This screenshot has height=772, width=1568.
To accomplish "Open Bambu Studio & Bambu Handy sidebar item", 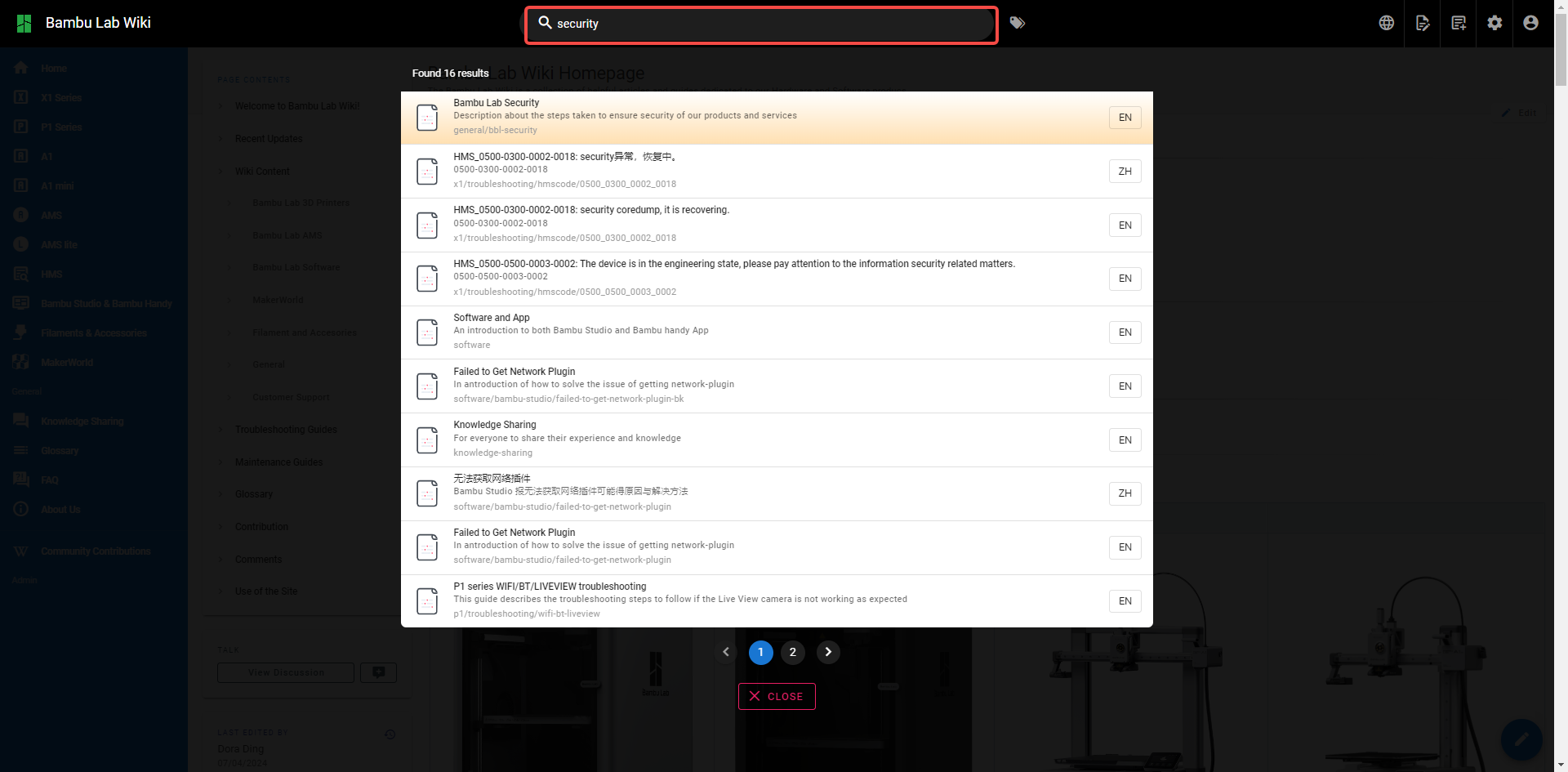I will [x=94, y=304].
